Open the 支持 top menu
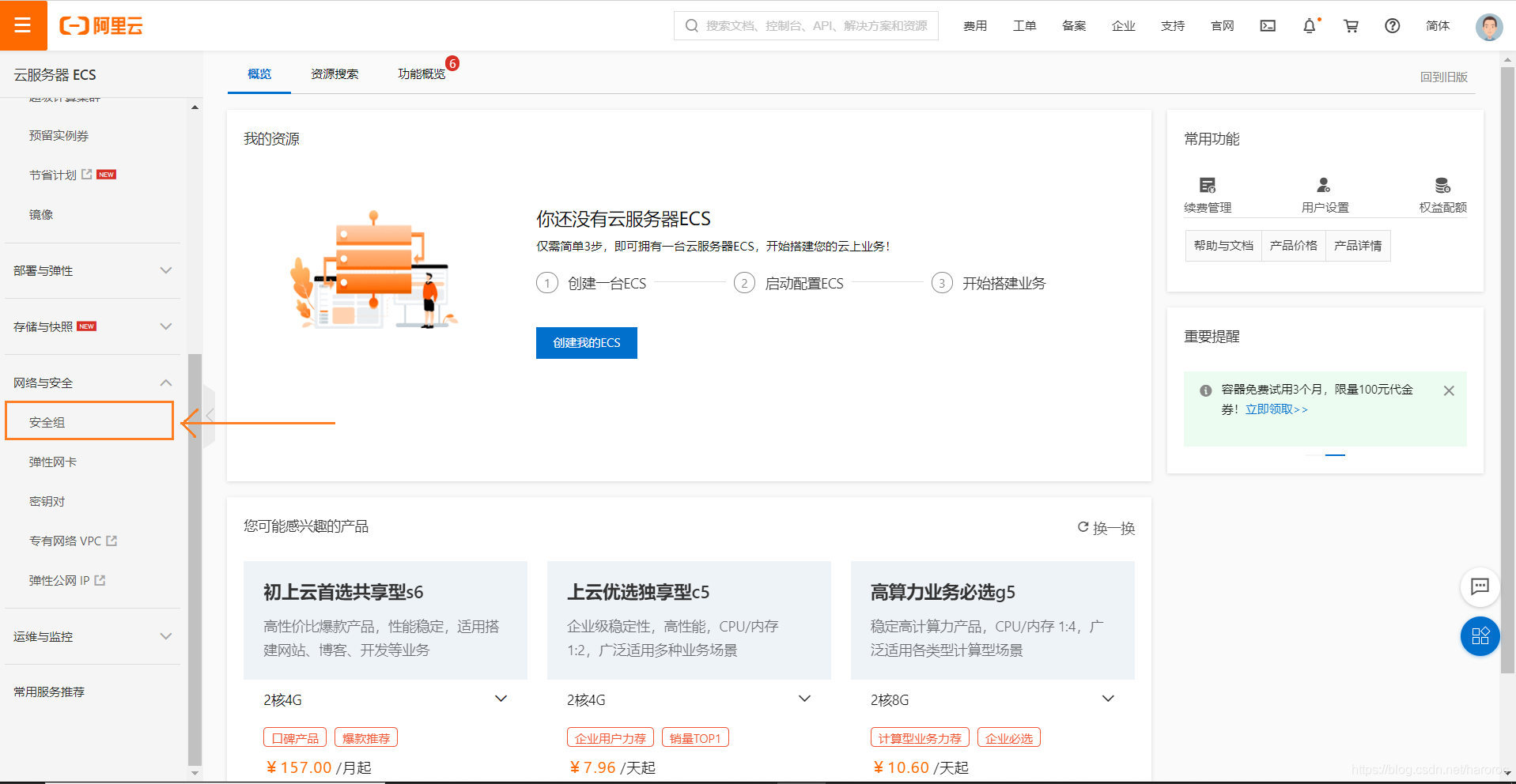This screenshot has width=1516, height=784. (1173, 26)
